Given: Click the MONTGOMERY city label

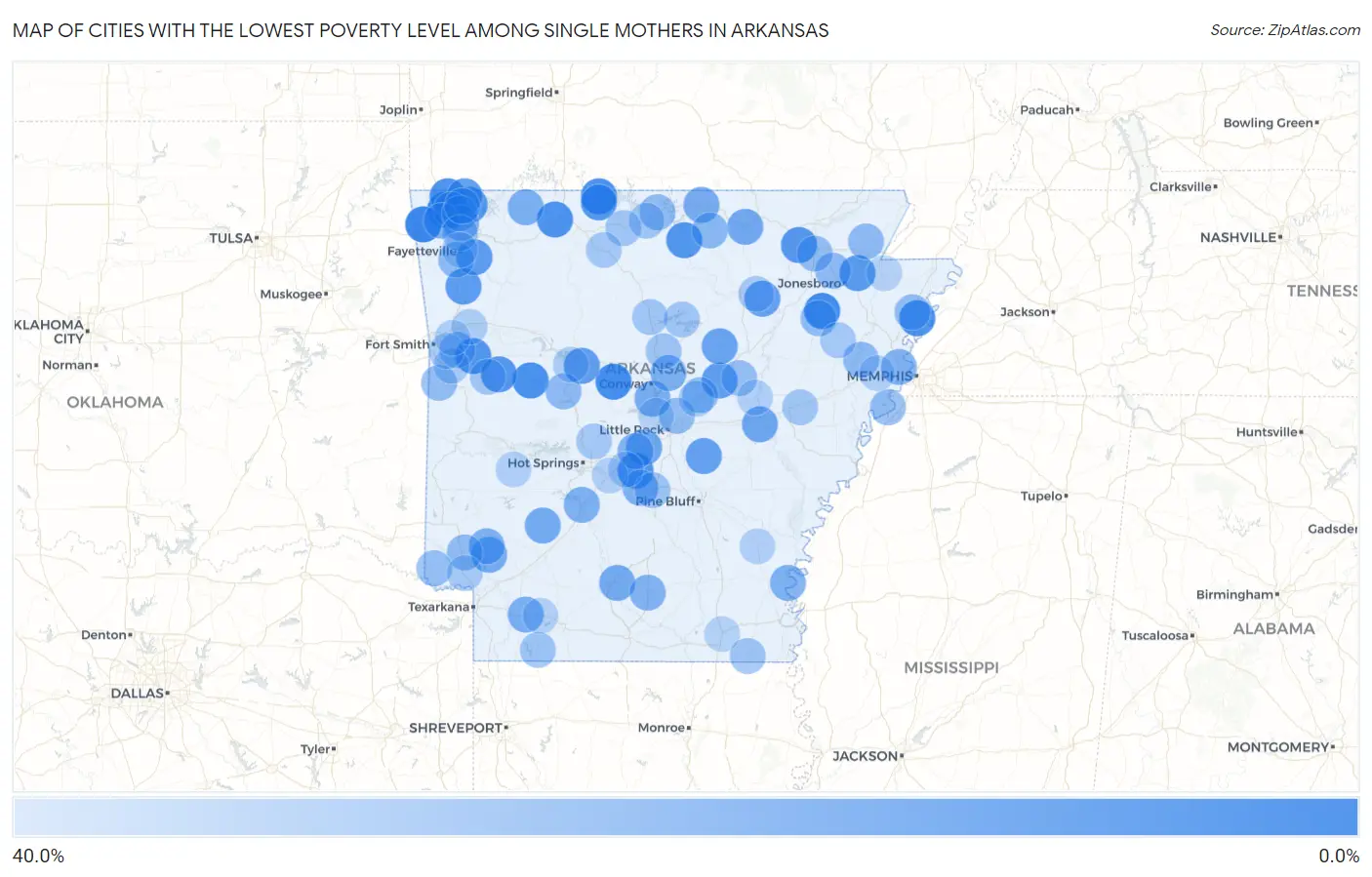Looking at the screenshot, I should point(1278,747).
